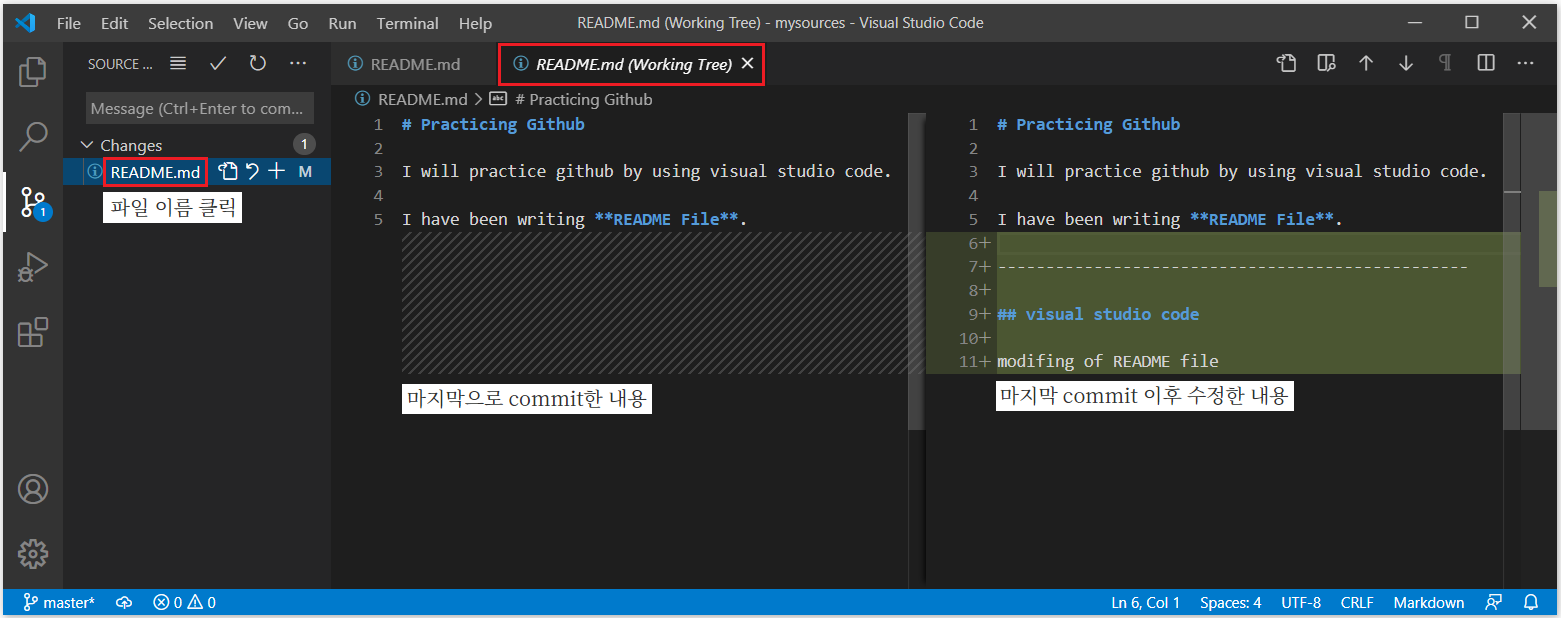1561x618 pixels.
Task: Click Markdown language mode
Action: (x=1428, y=602)
